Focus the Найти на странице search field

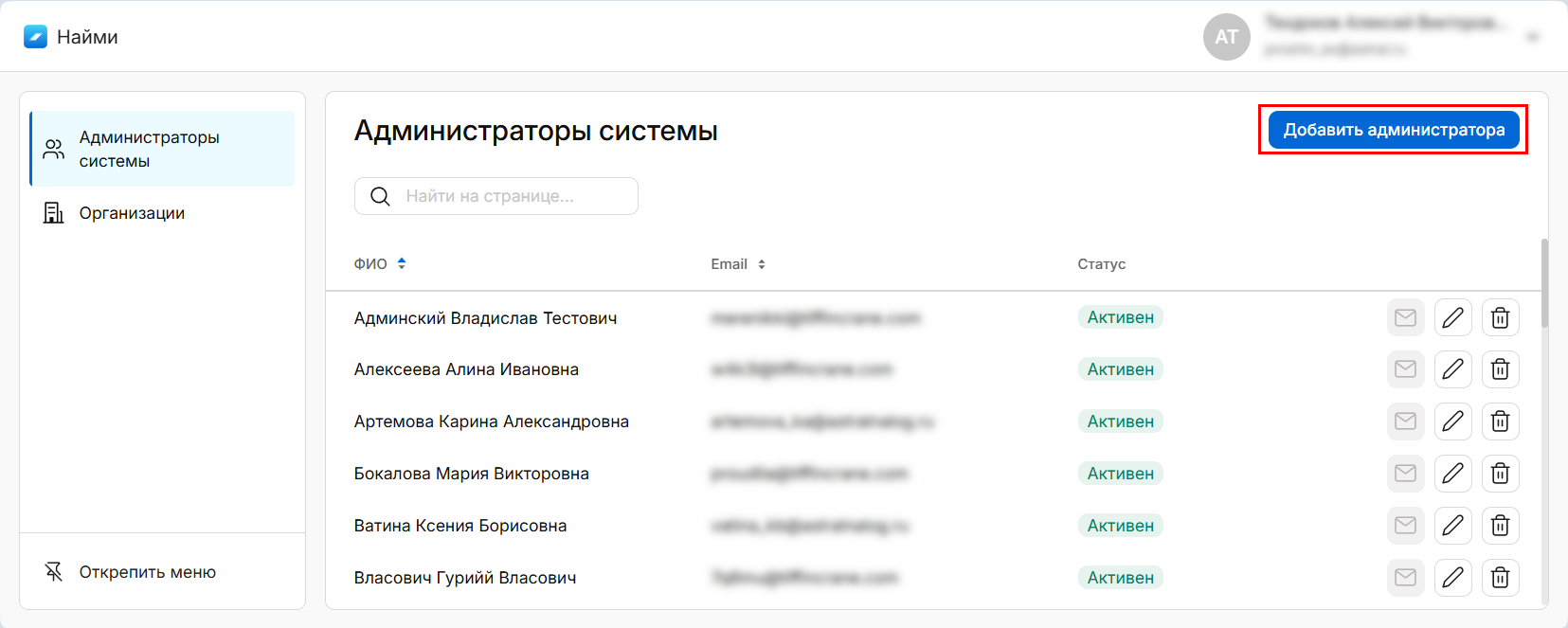(512, 196)
